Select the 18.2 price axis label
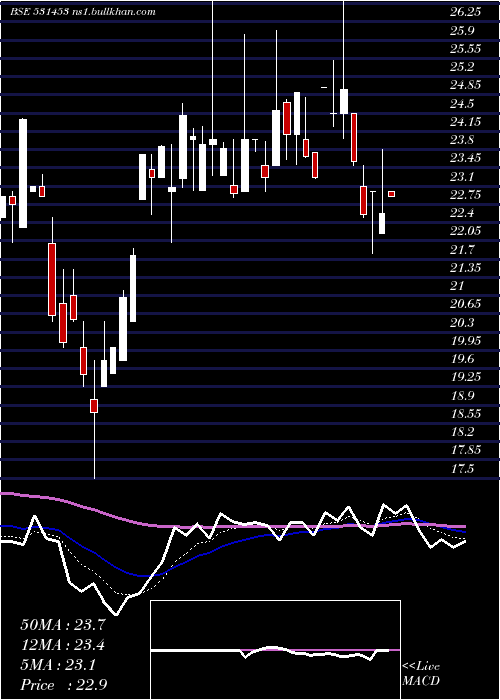This screenshot has width=500, height=700. pos(462,432)
